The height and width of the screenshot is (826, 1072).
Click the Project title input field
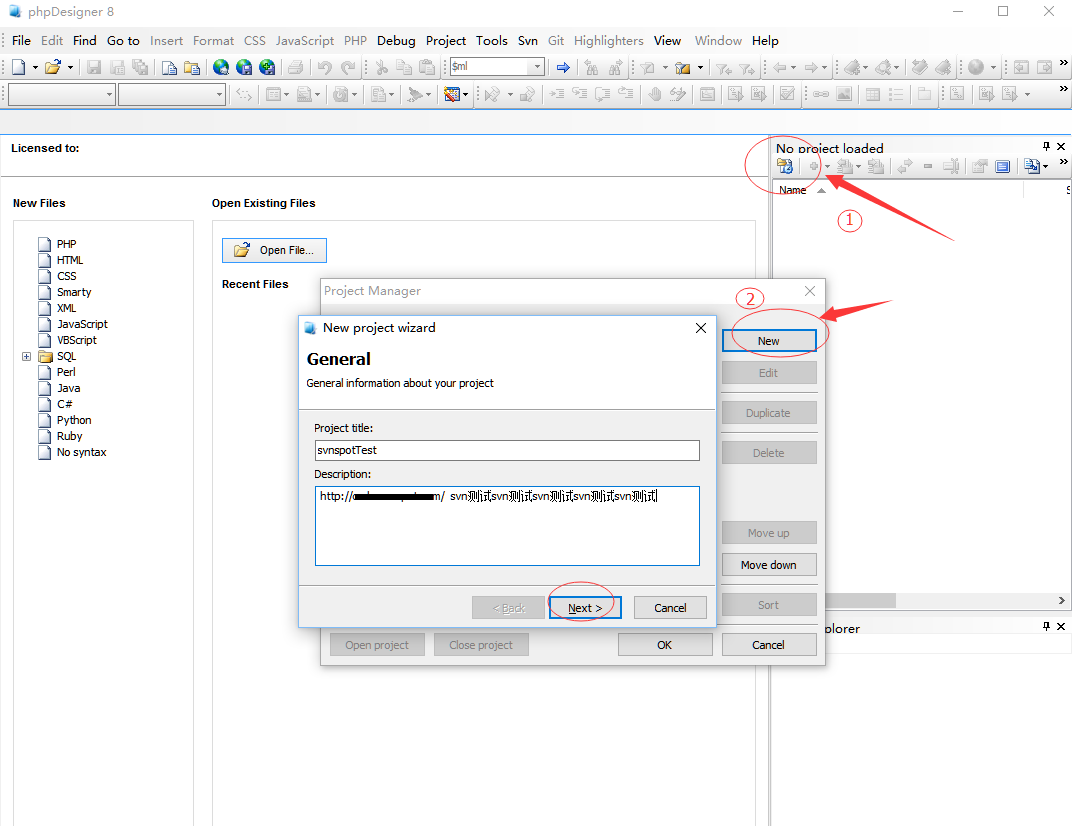pos(507,450)
